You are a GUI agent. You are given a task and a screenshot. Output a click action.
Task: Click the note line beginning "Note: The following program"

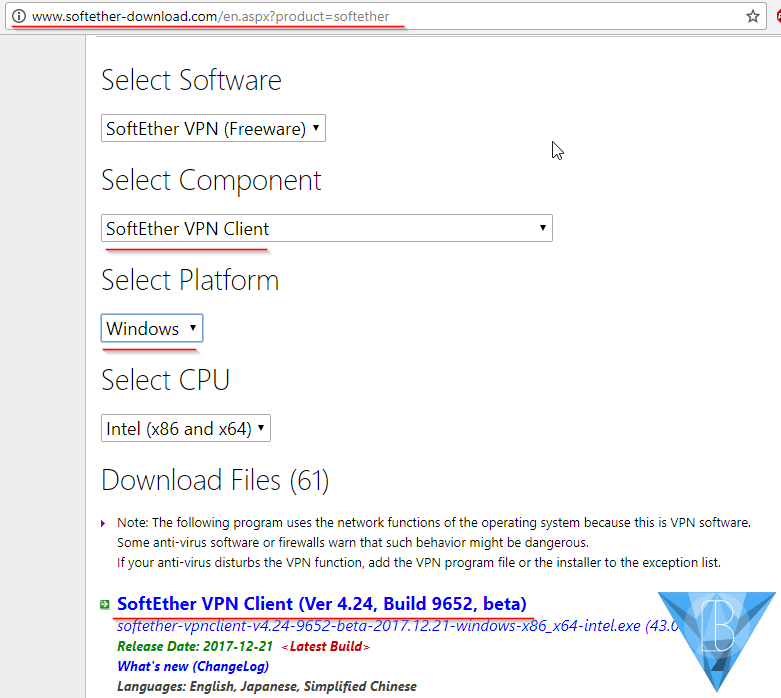pyautogui.click(x=434, y=523)
